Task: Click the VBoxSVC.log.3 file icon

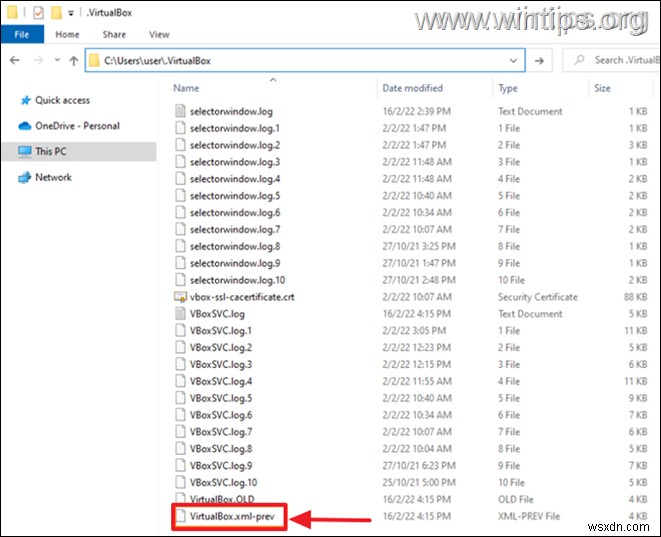Action: pos(180,364)
